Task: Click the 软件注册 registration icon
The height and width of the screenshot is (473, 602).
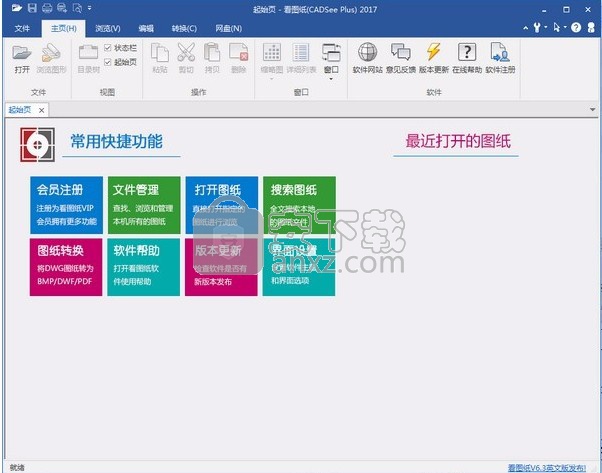Action: (500, 53)
